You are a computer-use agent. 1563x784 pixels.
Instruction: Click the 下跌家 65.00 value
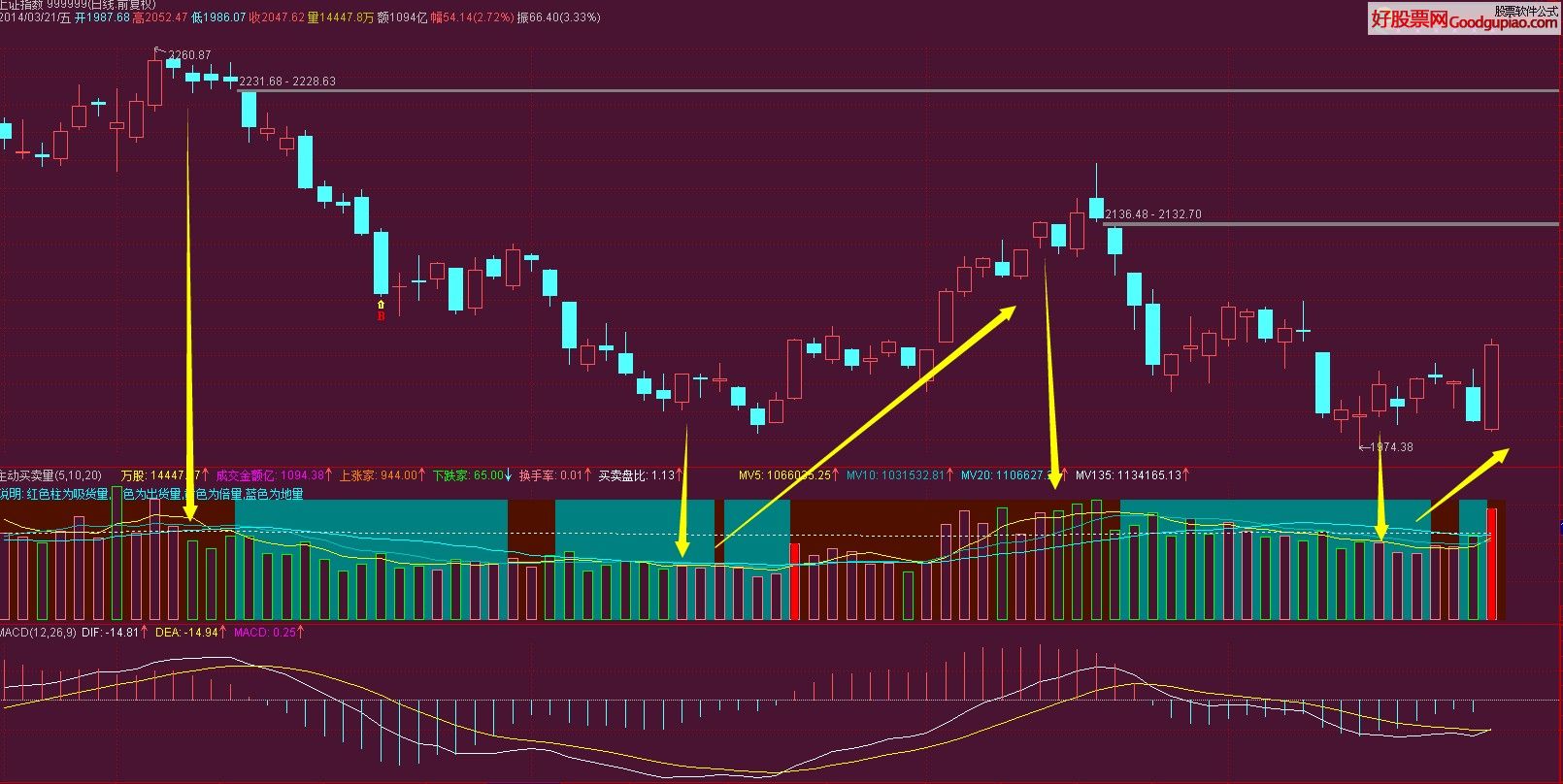click(x=473, y=475)
